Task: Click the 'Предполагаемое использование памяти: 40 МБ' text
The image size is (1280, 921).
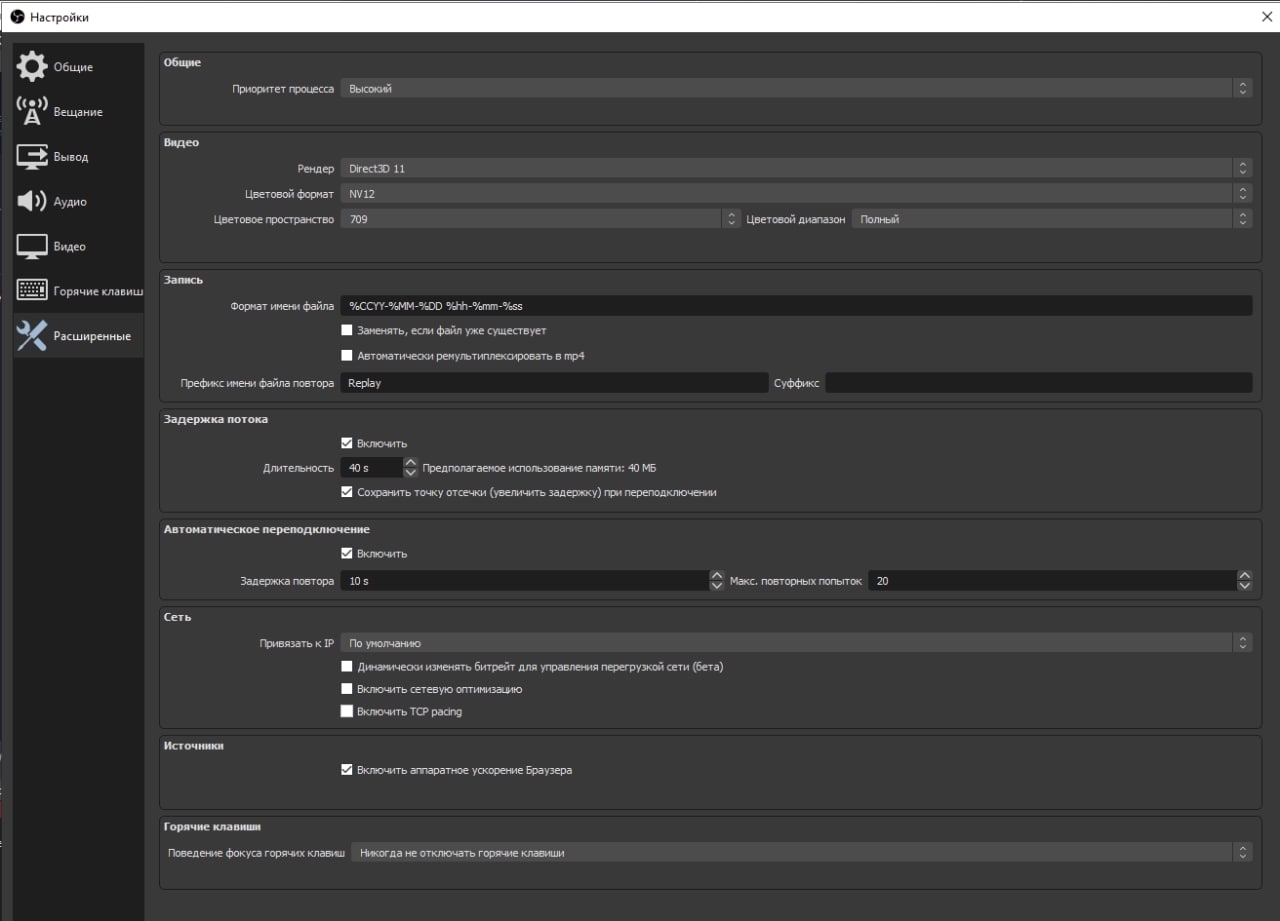Action: click(x=539, y=468)
